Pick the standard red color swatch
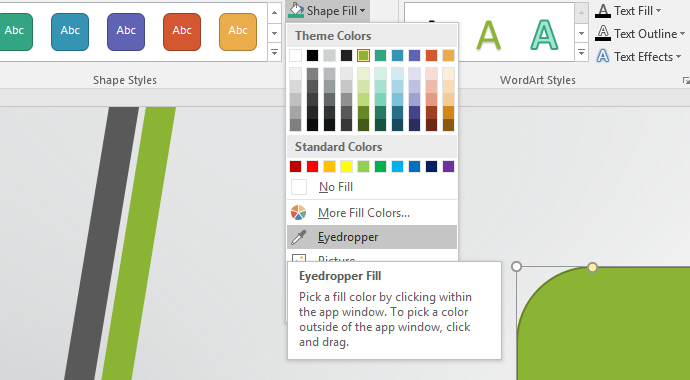 (x=312, y=167)
